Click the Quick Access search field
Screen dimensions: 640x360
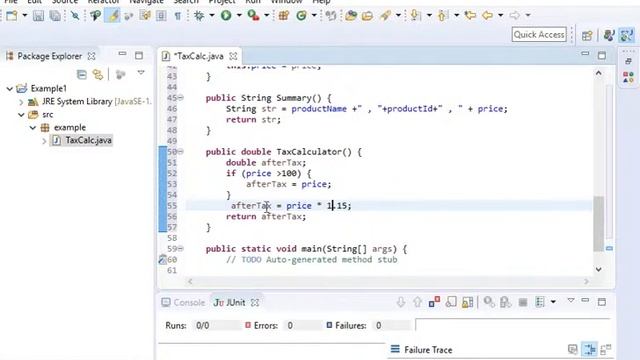(539, 35)
